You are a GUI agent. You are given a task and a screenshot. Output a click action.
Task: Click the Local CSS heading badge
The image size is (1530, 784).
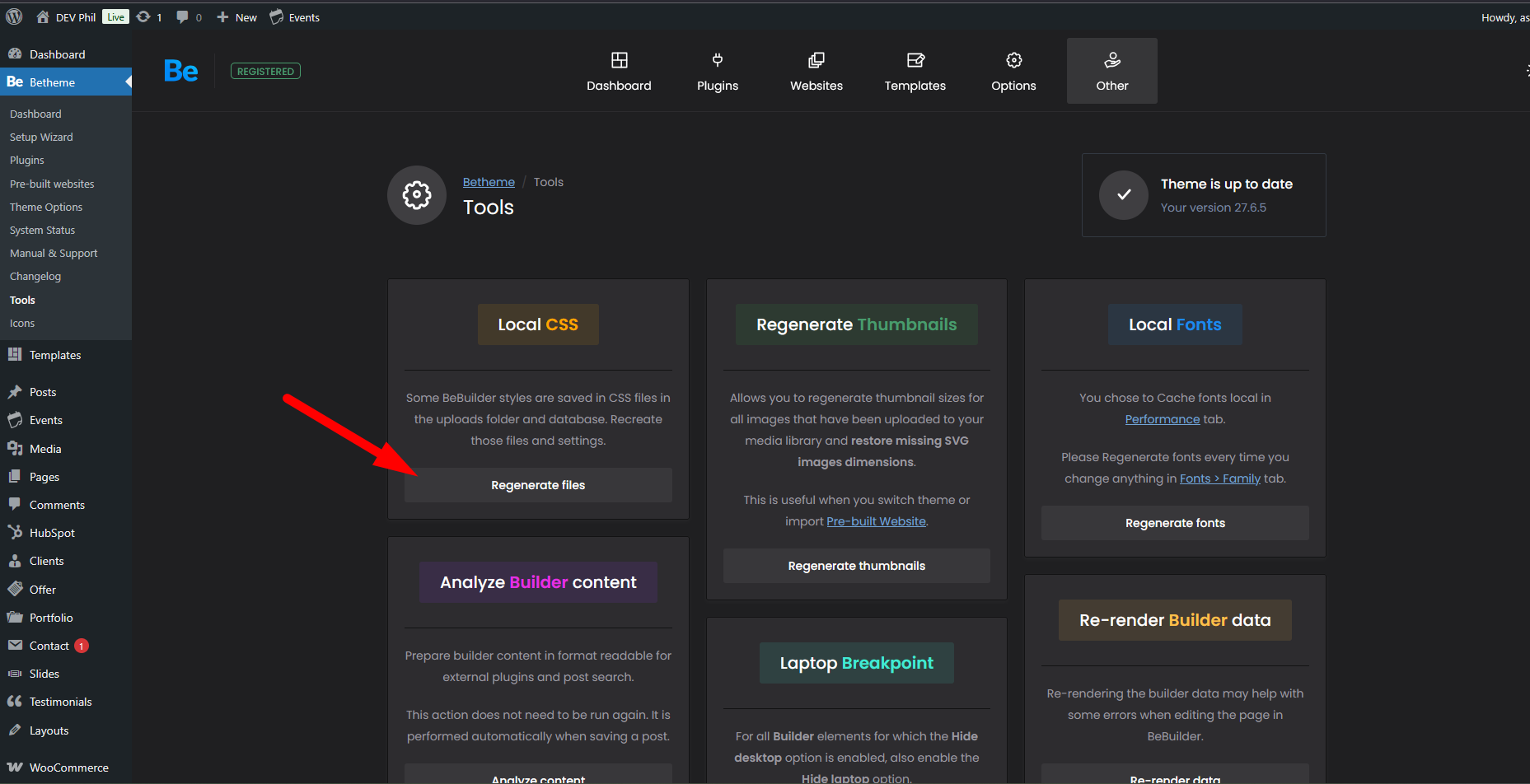tap(538, 324)
